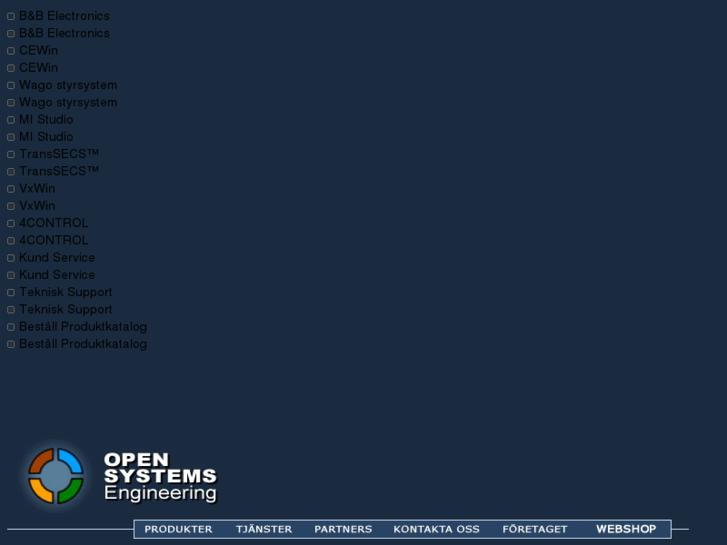Open the FÖRETAGET navigation item
The height and width of the screenshot is (545, 727).
click(x=535, y=529)
